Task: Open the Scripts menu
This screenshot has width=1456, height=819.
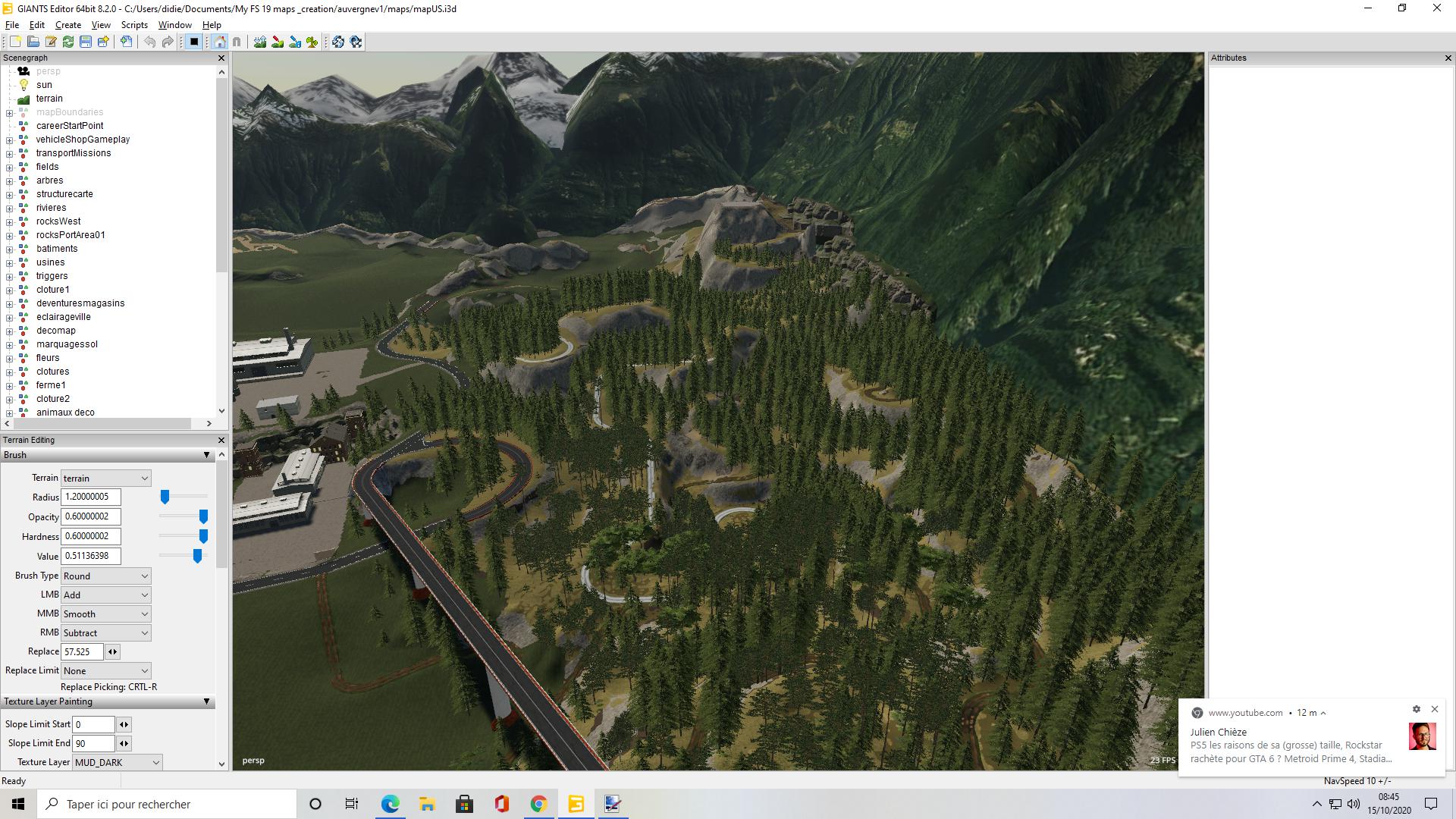Action: pyautogui.click(x=134, y=25)
